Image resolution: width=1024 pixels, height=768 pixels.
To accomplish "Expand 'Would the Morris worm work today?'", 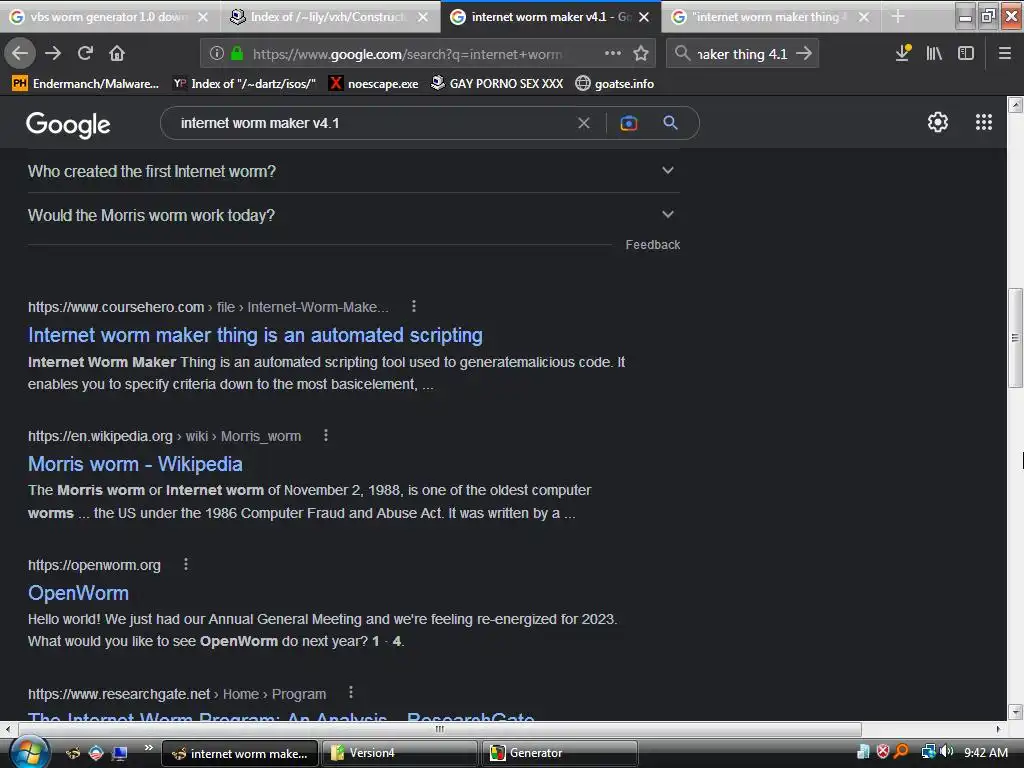I will (353, 215).
